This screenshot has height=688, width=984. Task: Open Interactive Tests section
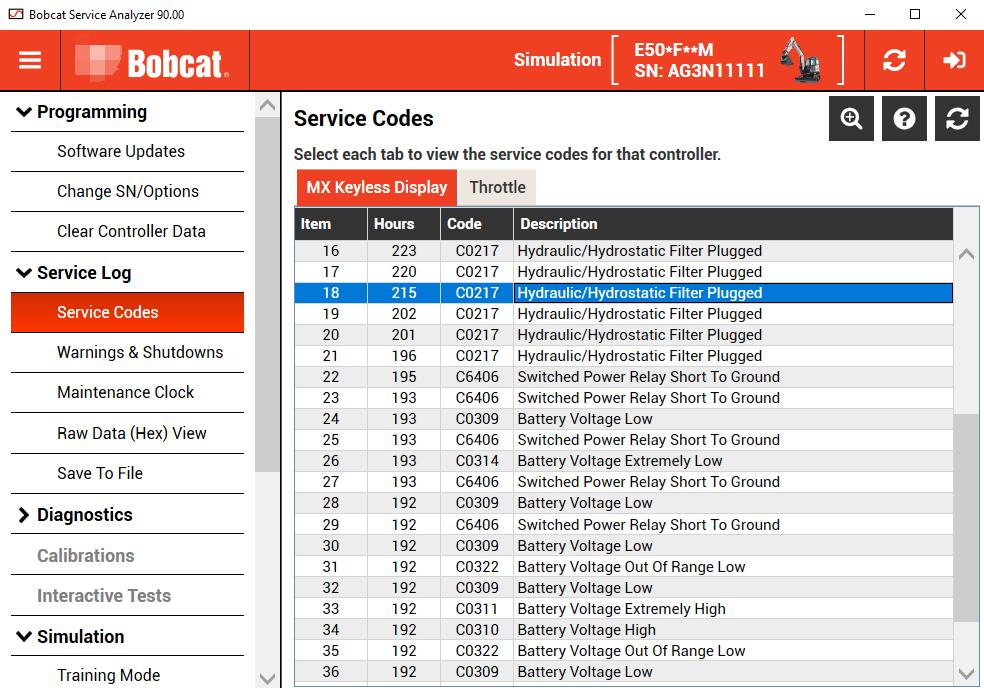[127, 596]
